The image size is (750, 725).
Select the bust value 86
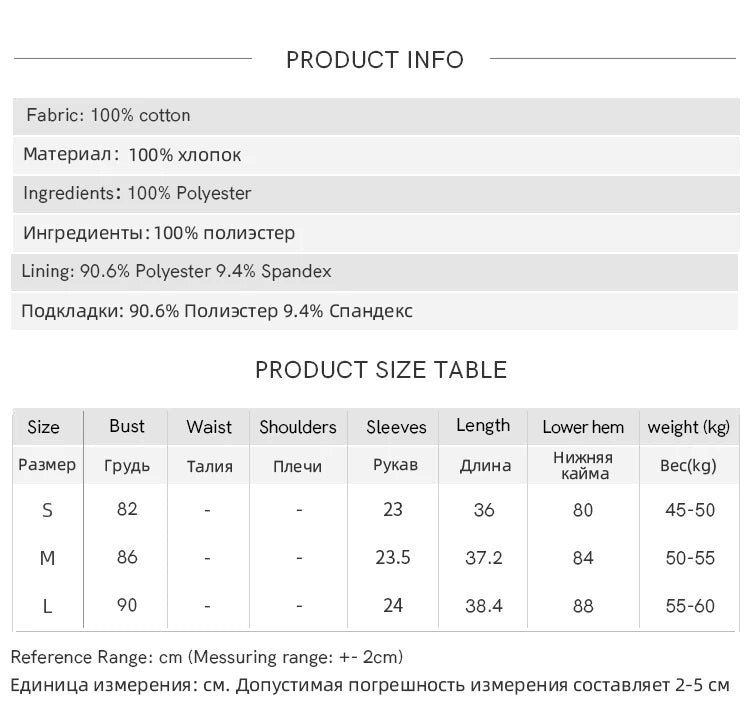(x=127, y=557)
